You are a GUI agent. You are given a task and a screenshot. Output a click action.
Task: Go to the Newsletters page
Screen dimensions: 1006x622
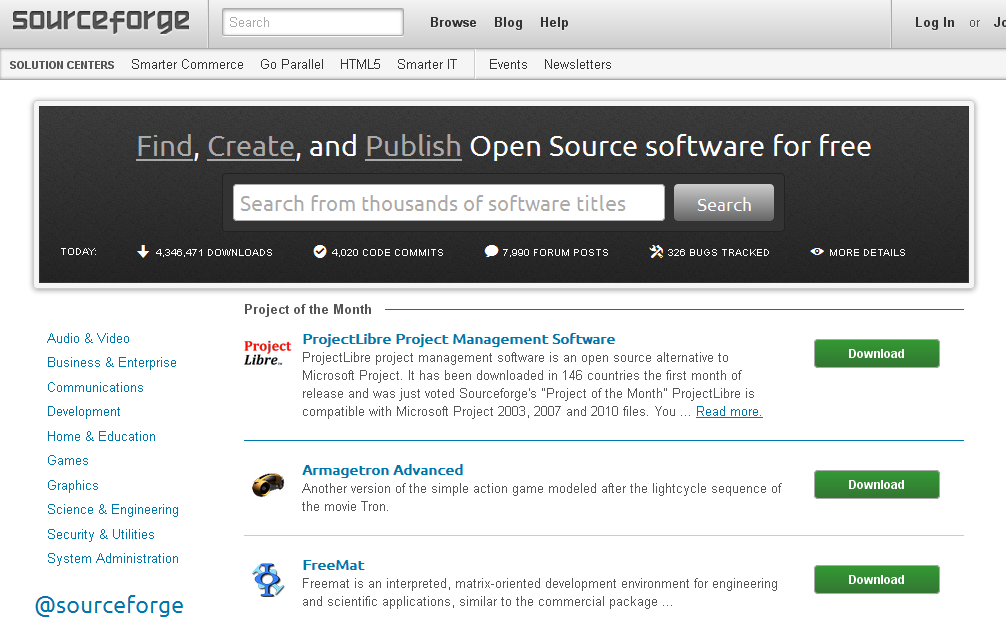tap(577, 64)
